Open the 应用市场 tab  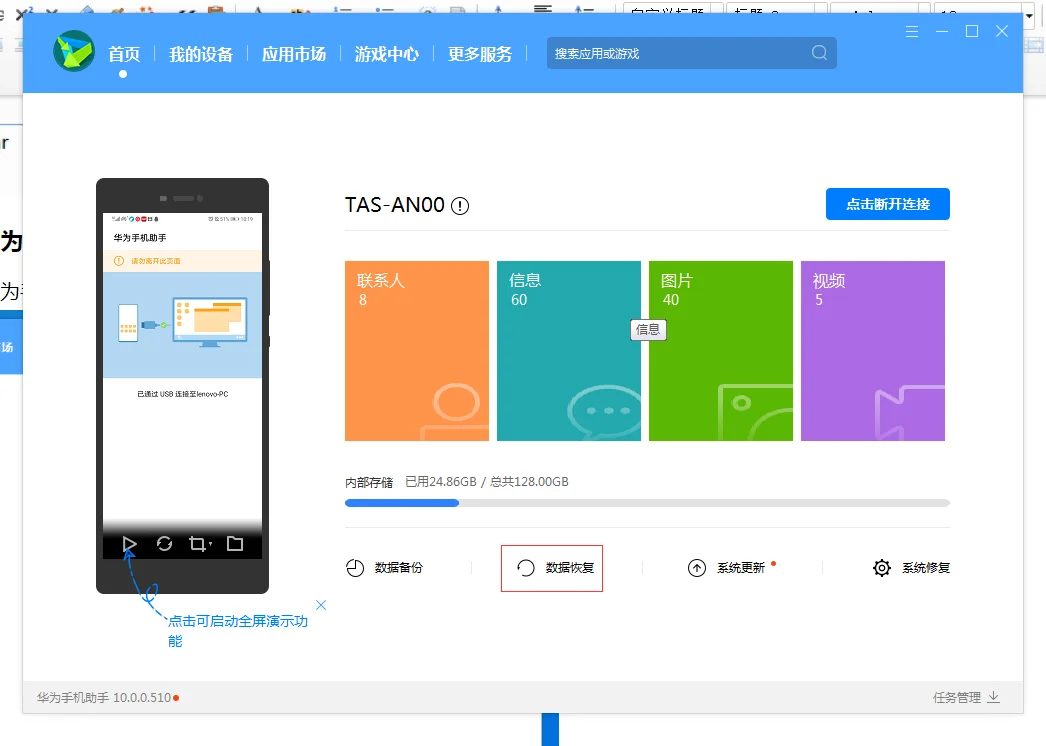[294, 54]
